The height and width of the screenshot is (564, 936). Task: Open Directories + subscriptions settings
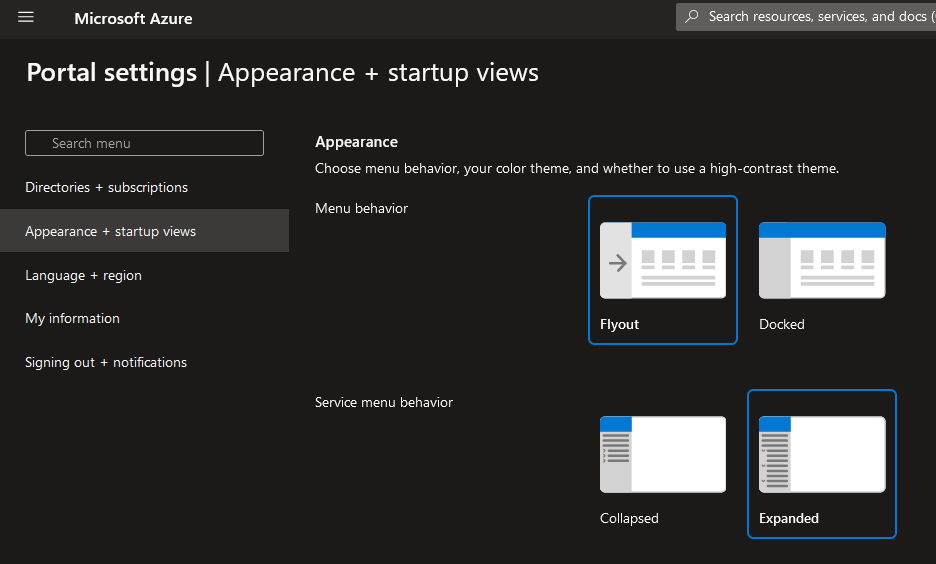tap(106, 187)
